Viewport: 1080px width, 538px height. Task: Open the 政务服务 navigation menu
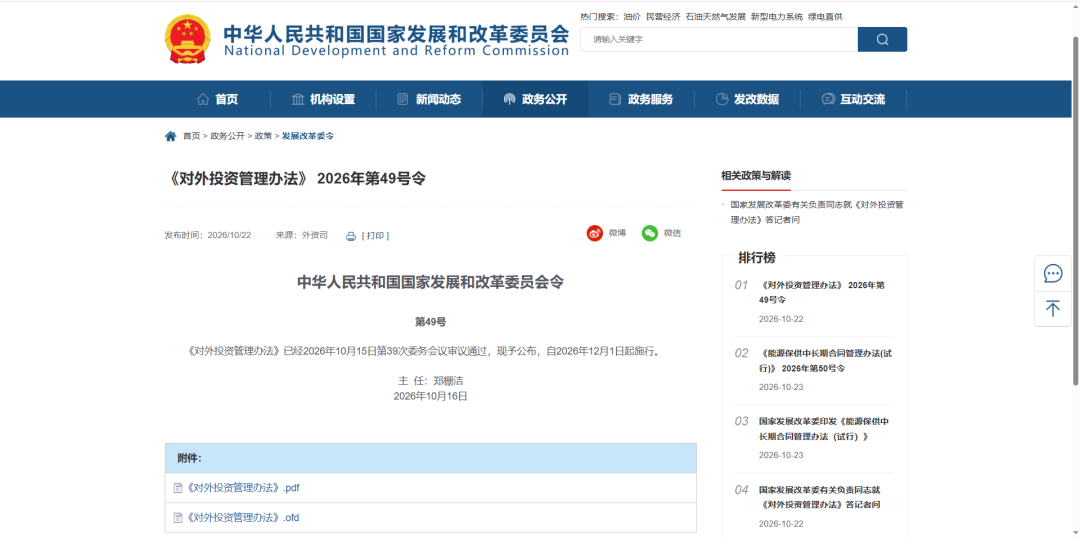(x=641, y=99)
